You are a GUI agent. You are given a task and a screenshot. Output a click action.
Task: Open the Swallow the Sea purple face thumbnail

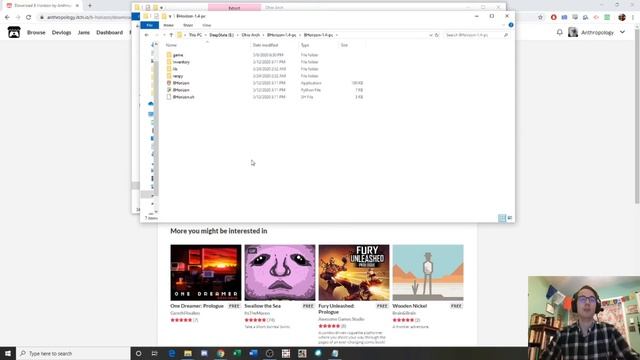280,273
